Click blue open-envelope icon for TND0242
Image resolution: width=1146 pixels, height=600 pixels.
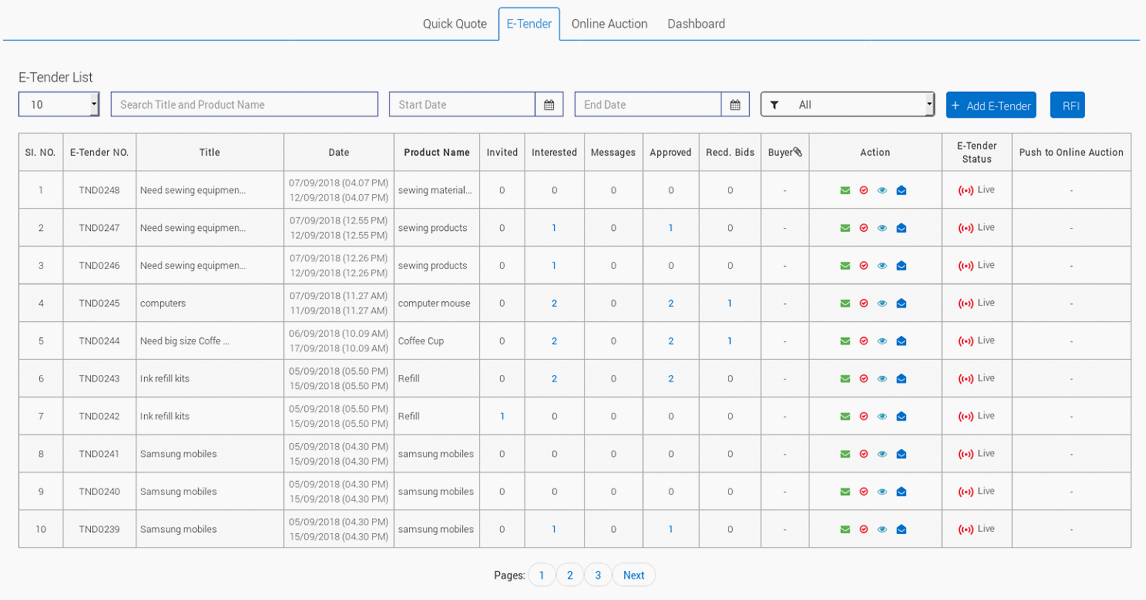[x=901, y=416]
